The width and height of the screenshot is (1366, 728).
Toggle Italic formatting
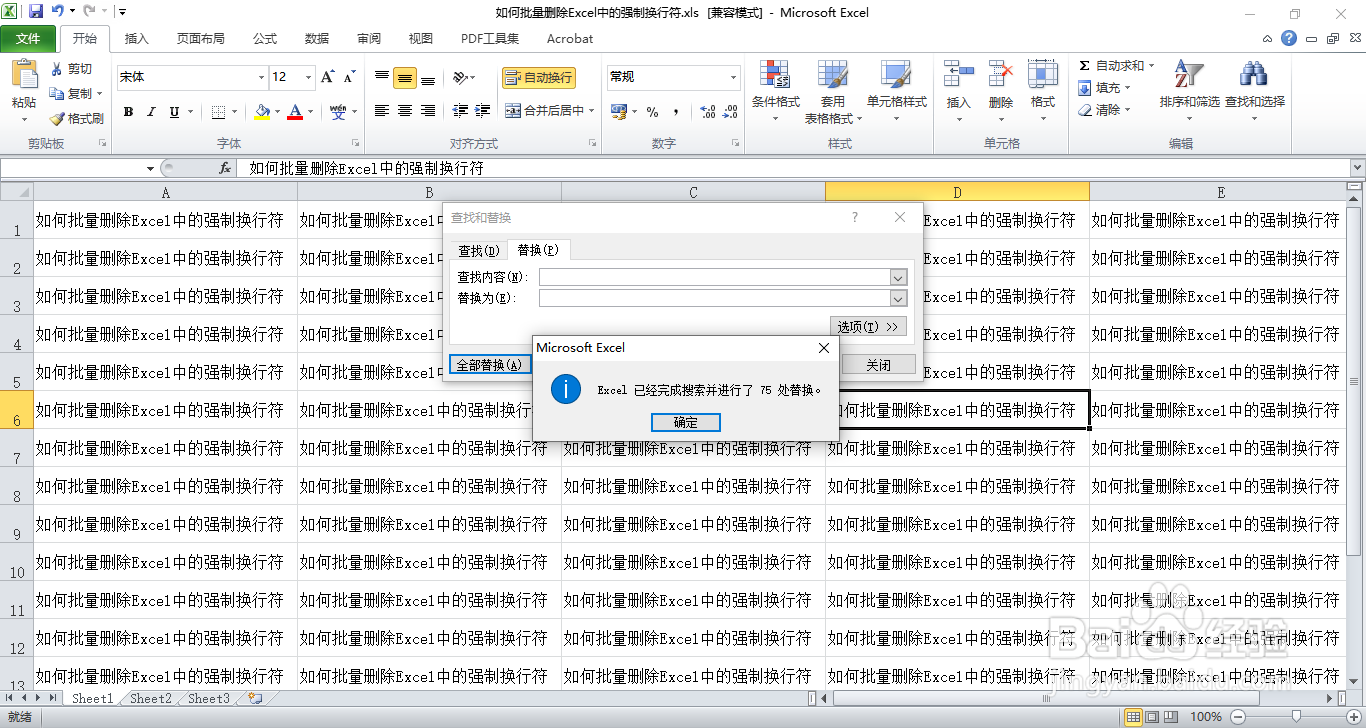[x=152, y=111]
